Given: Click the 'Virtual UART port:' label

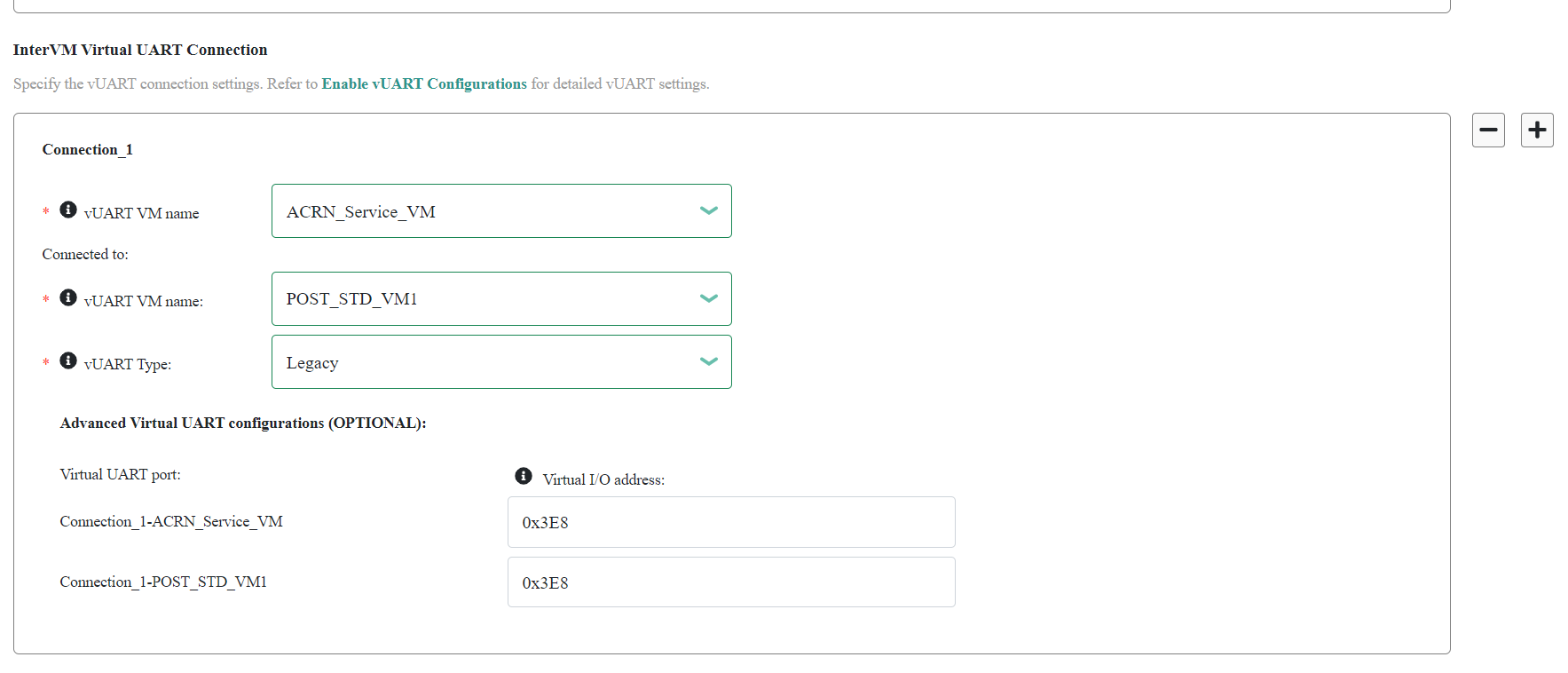Looking at the screenshot, I should click(120, 474).
